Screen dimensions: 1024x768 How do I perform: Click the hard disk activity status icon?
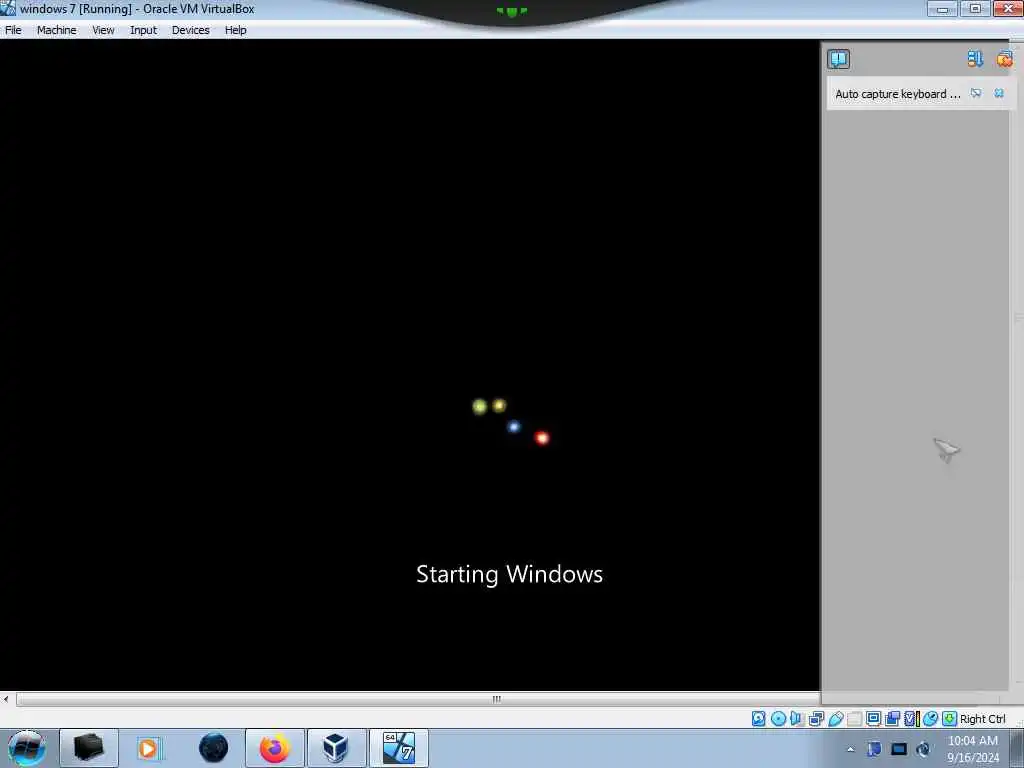(758, 719)
